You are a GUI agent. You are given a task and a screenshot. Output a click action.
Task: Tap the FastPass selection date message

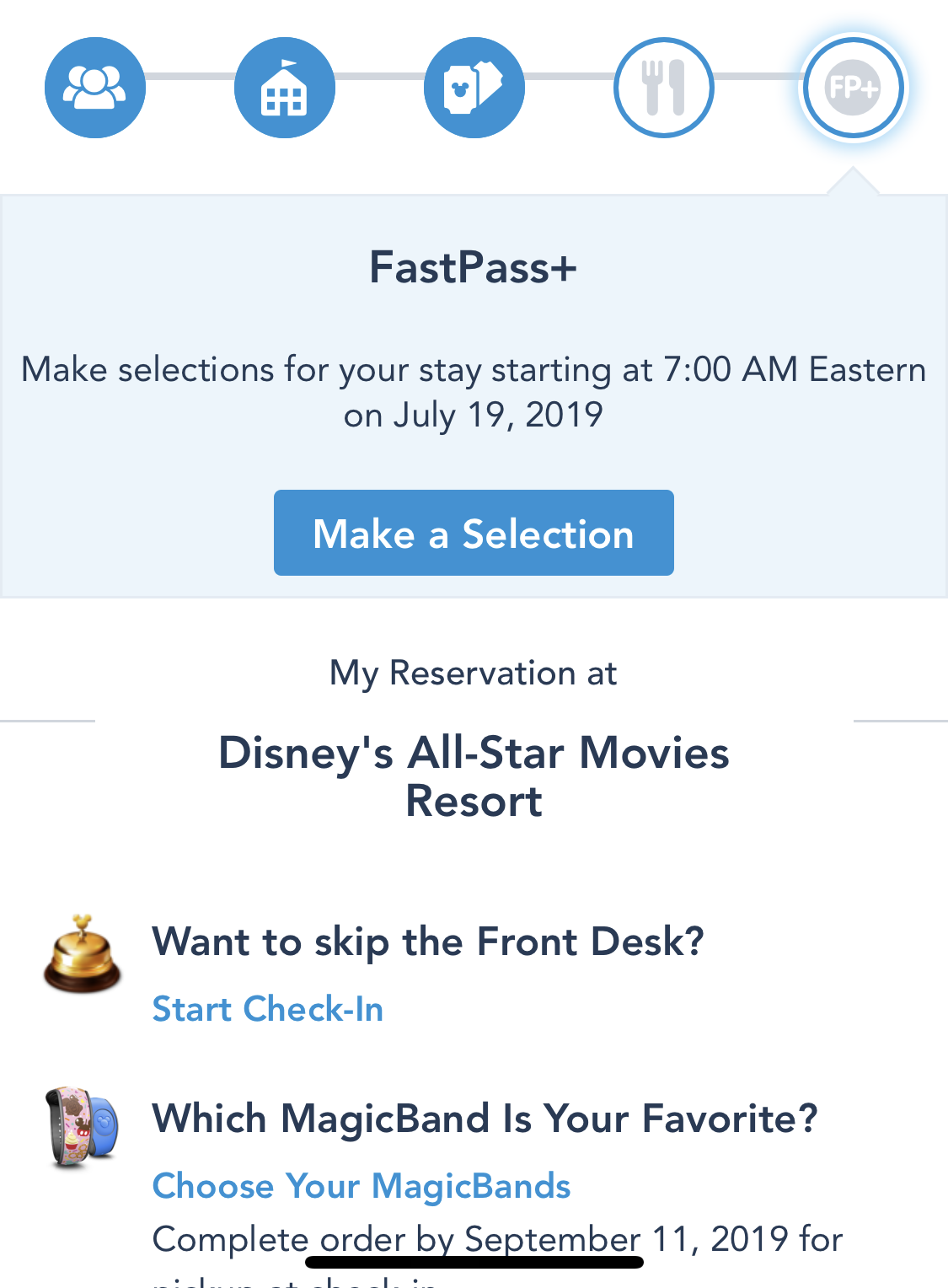point(474,392)
